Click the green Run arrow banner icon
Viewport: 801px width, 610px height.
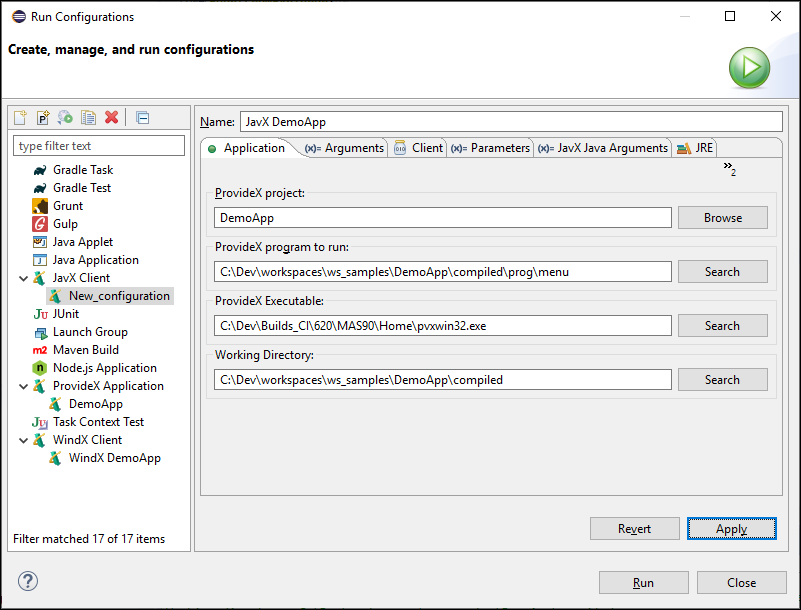[749, 67]
